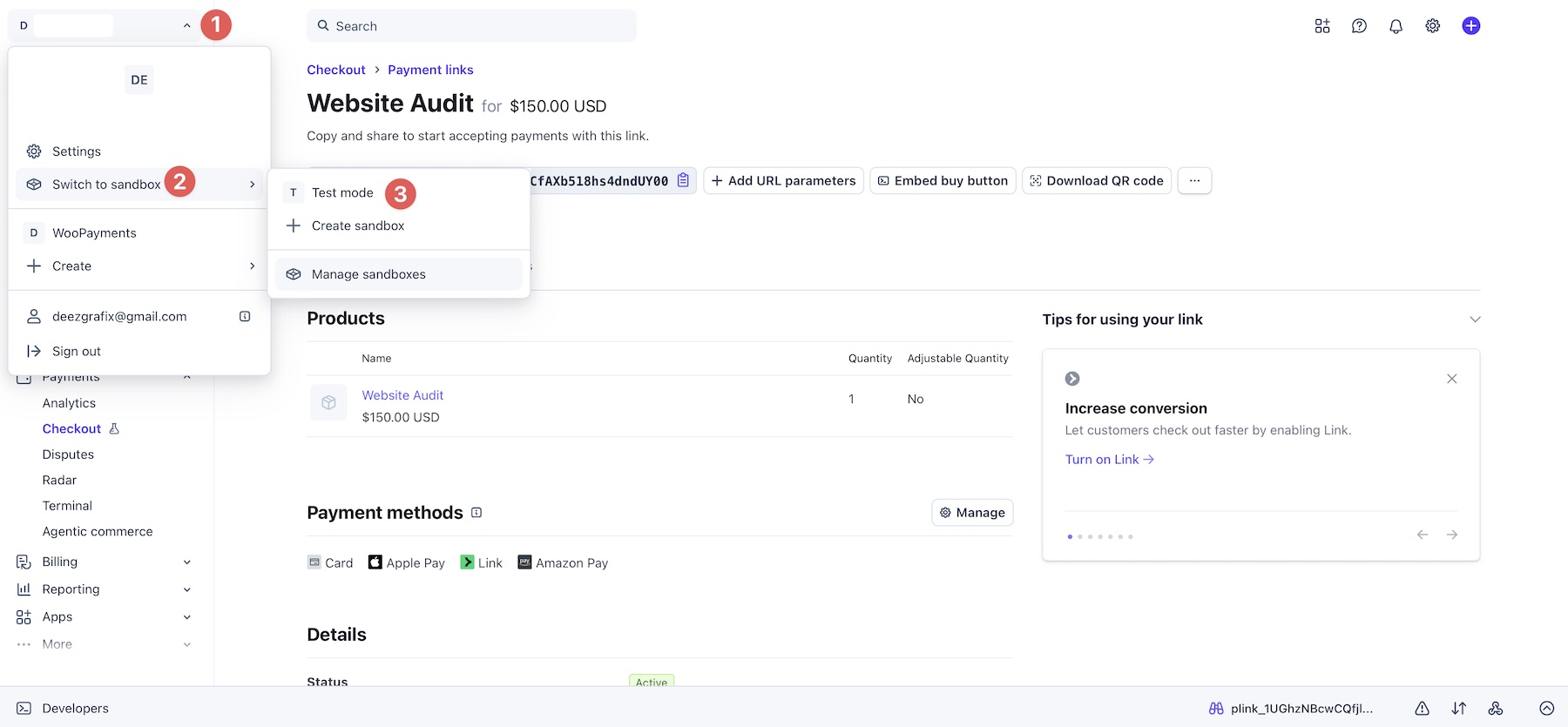Click the Search field
This screenshot has height=727, width=1568.
pos(471,26)
